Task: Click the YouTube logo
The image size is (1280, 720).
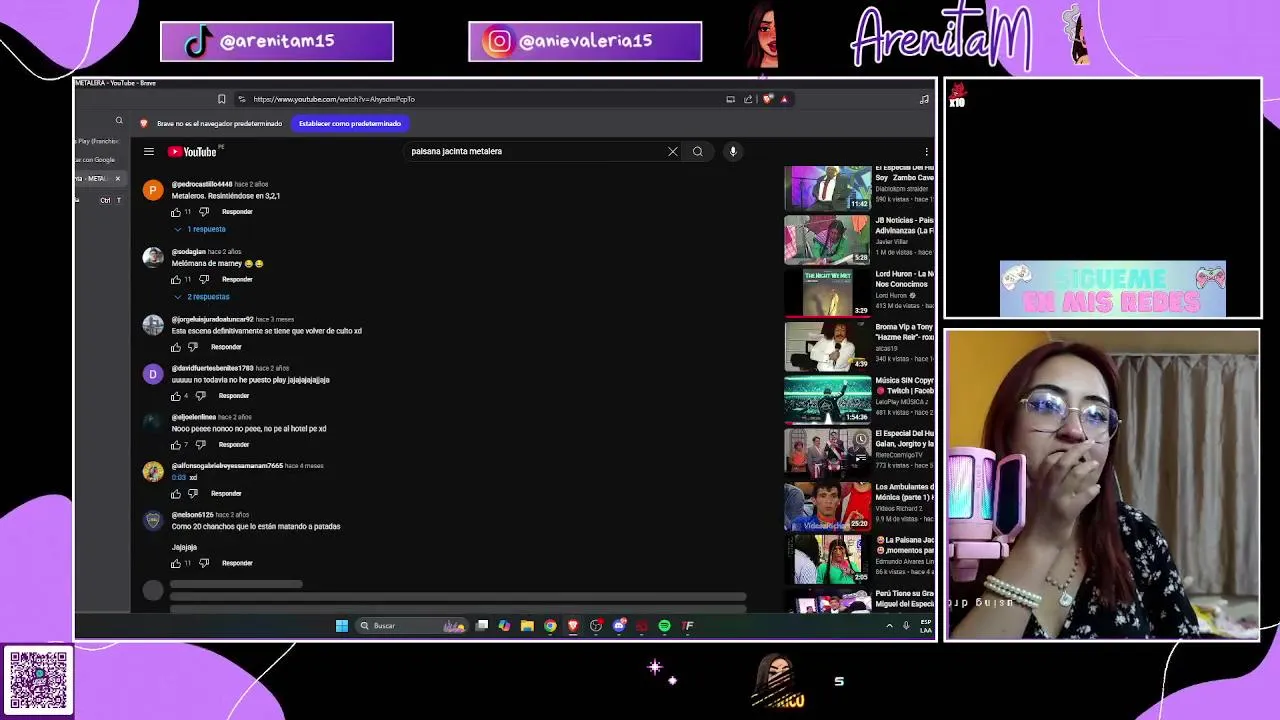Action: [192, 152]
